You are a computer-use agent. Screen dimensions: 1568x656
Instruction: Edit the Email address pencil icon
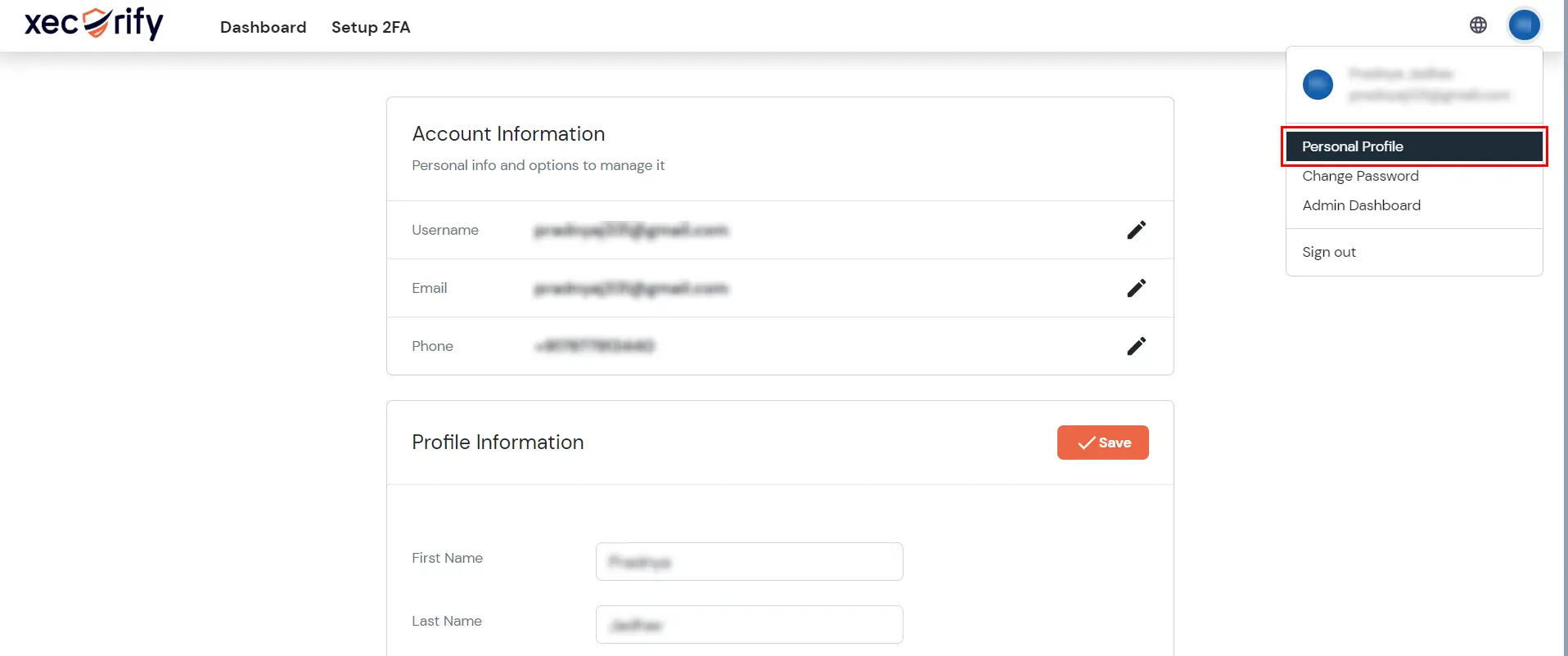(1136, 288)
